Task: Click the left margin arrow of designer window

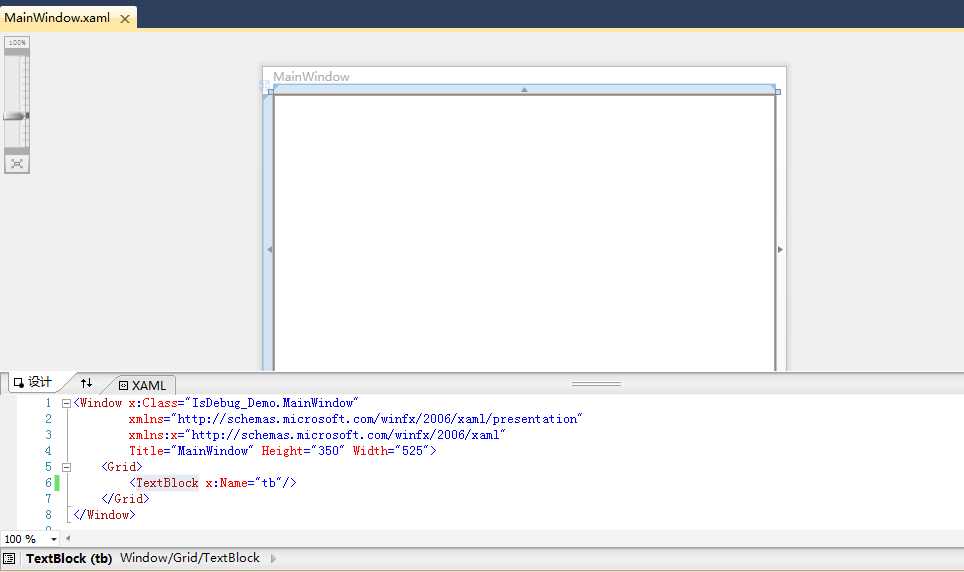Action: [x=269, y=250]
